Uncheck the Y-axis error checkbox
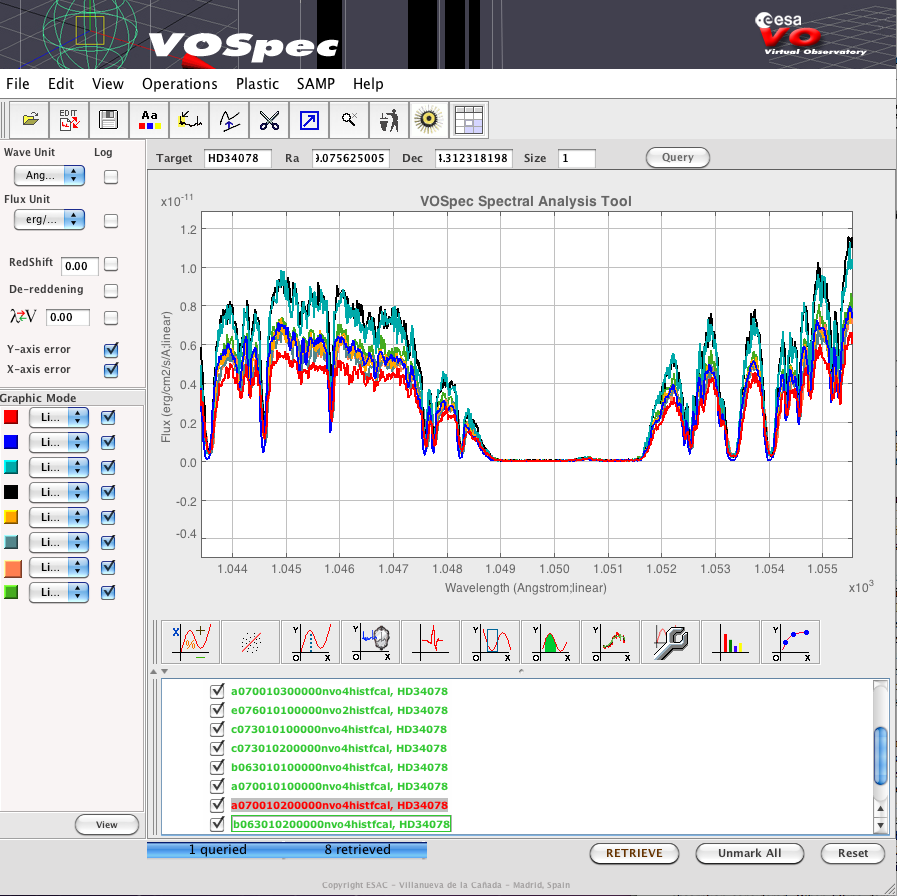 pos(111,350)
